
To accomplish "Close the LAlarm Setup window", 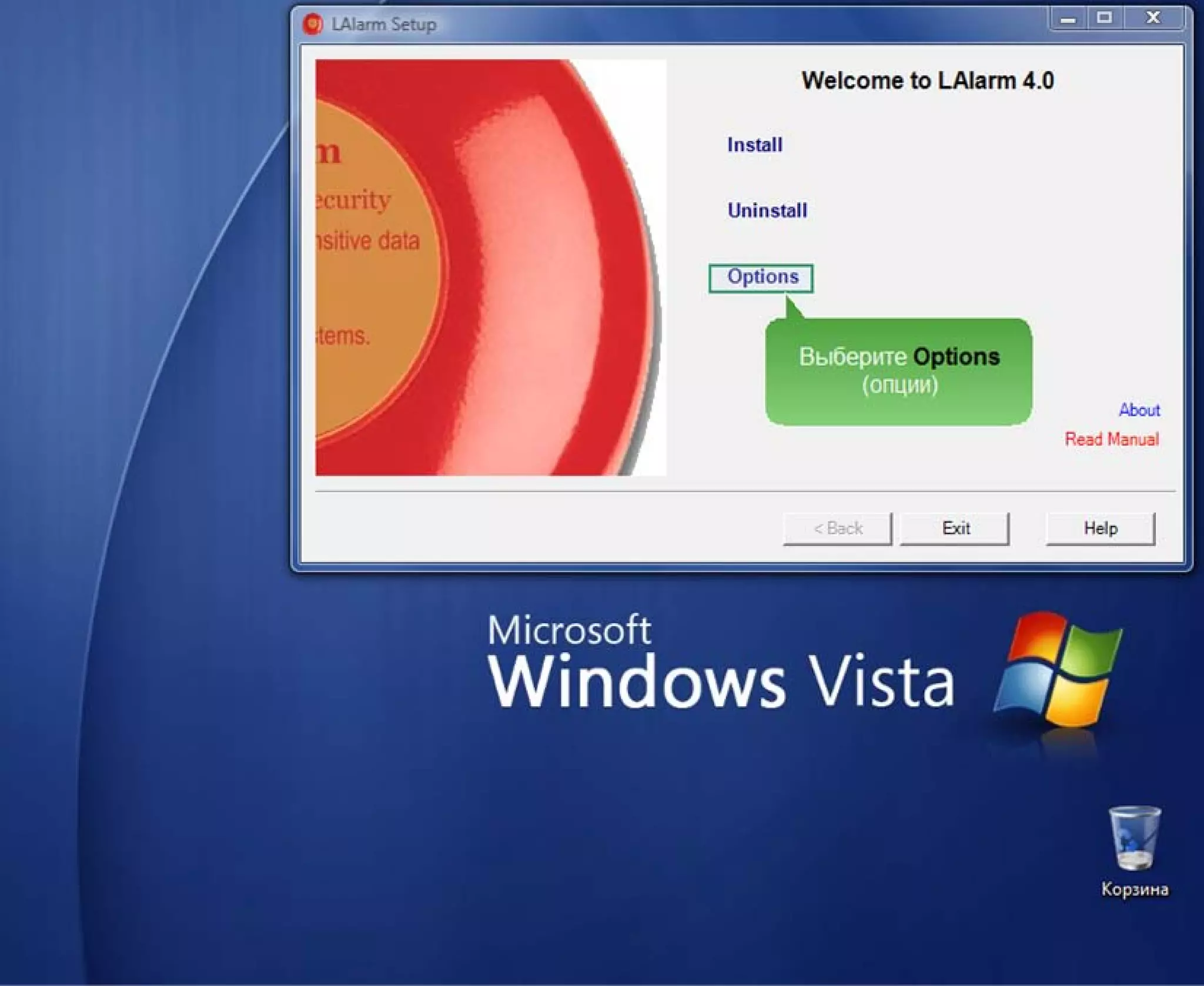I will coord(1153,18).
